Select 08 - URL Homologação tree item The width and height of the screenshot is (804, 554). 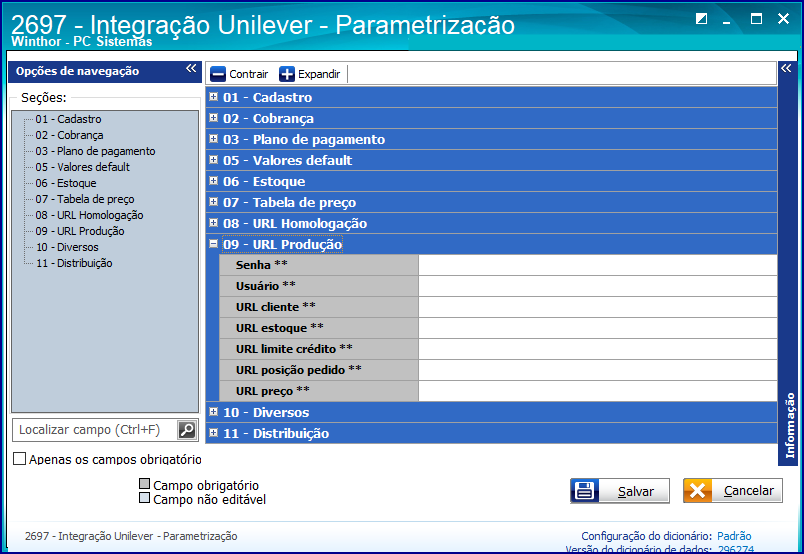(x=89, y=215)
